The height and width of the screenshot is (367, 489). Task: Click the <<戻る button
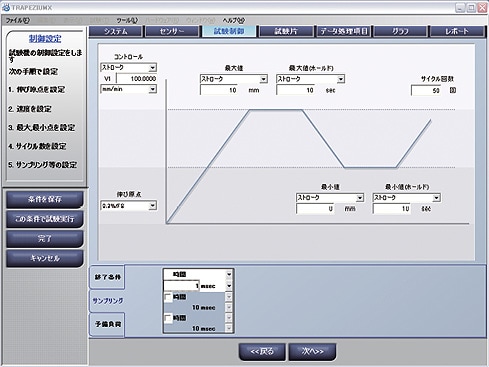pyautogui.click(x=262, y=352)
